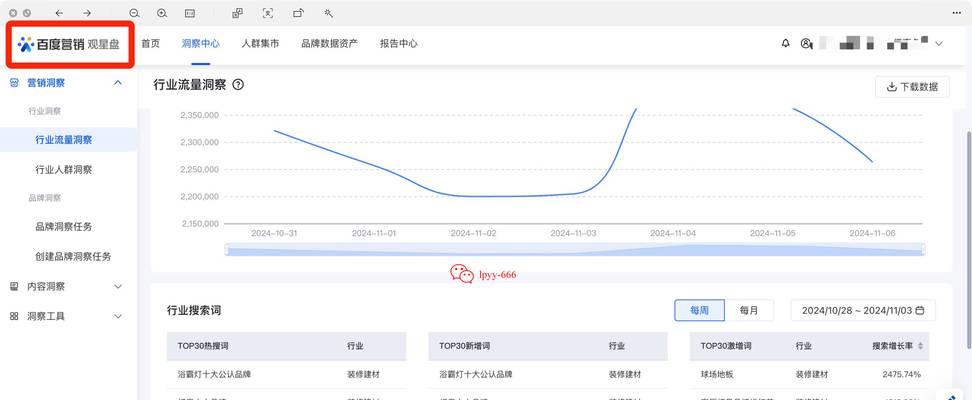This screenshot has height=400, width=972.
Task: Open the 2024/10/28 ~ 2024/11/03 date picker
Action: [863, 310]
